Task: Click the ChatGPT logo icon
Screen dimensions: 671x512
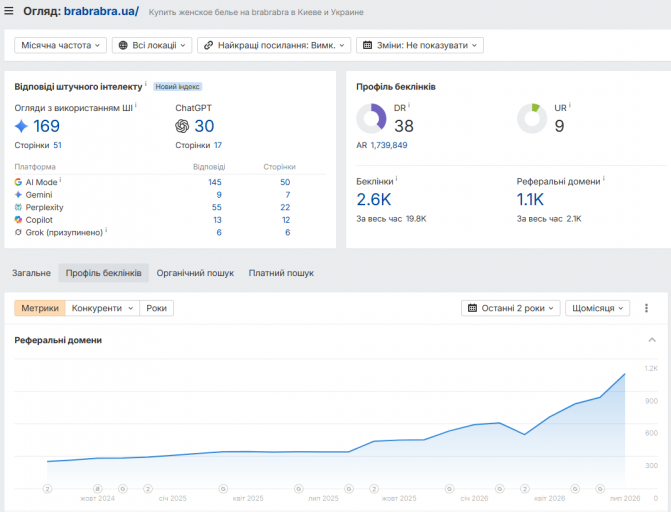Action: click(x=182, y=126)
